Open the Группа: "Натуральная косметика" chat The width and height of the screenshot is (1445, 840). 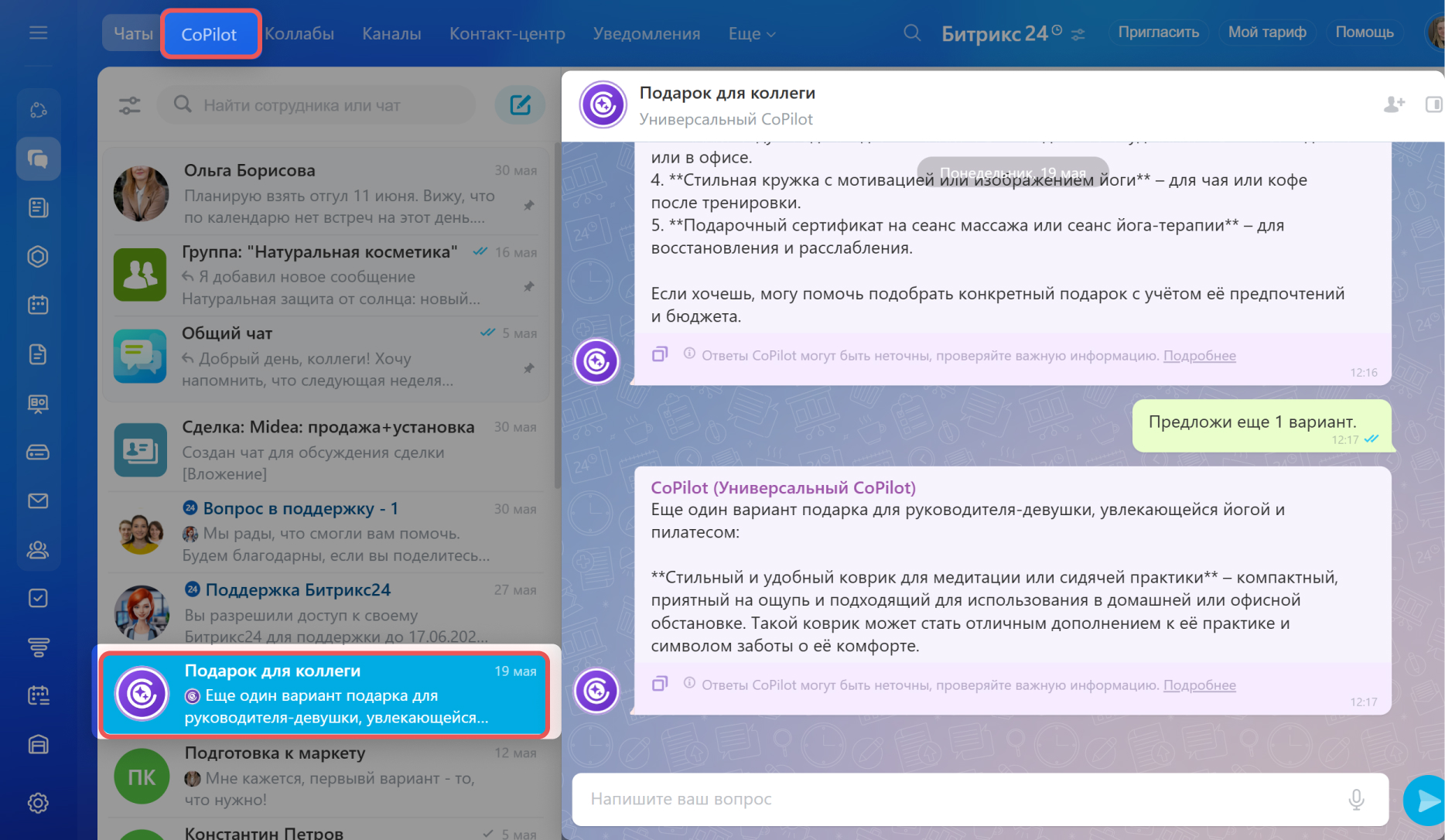click(325, 275)
